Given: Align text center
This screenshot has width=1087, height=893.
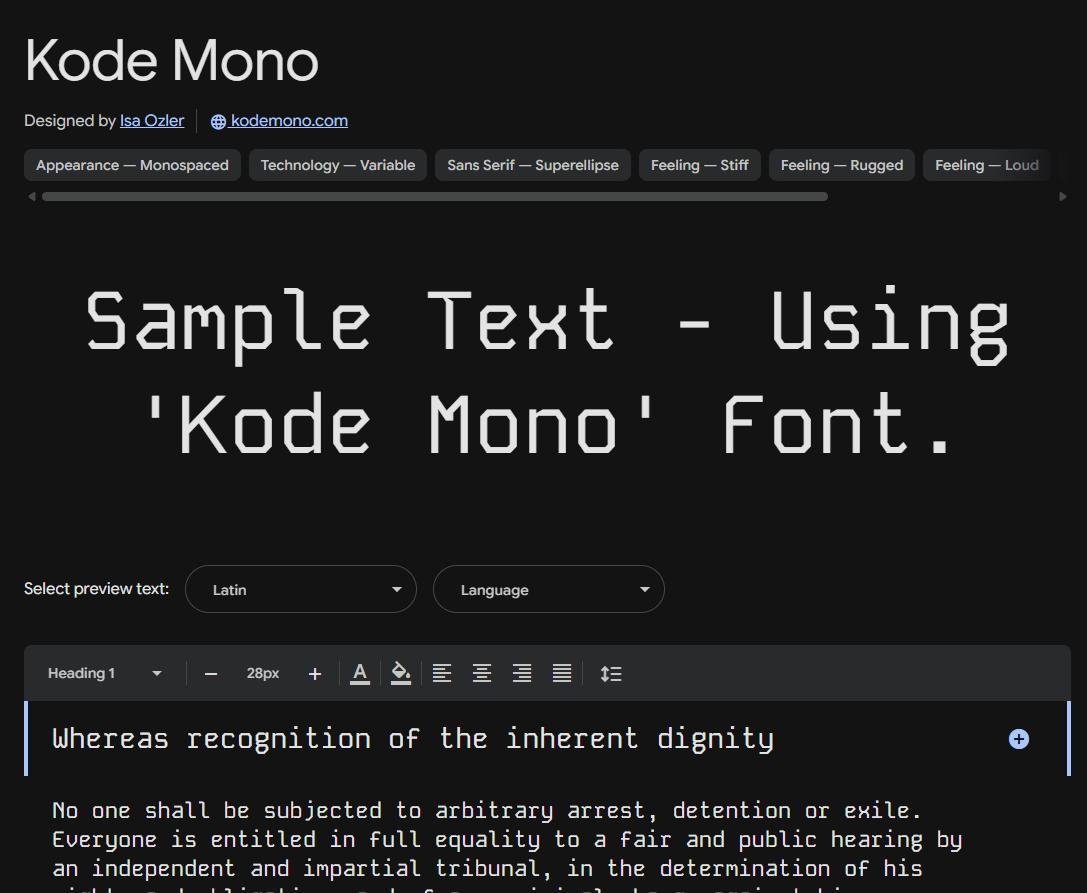Looking at the screenshot, I should point(482,673).
